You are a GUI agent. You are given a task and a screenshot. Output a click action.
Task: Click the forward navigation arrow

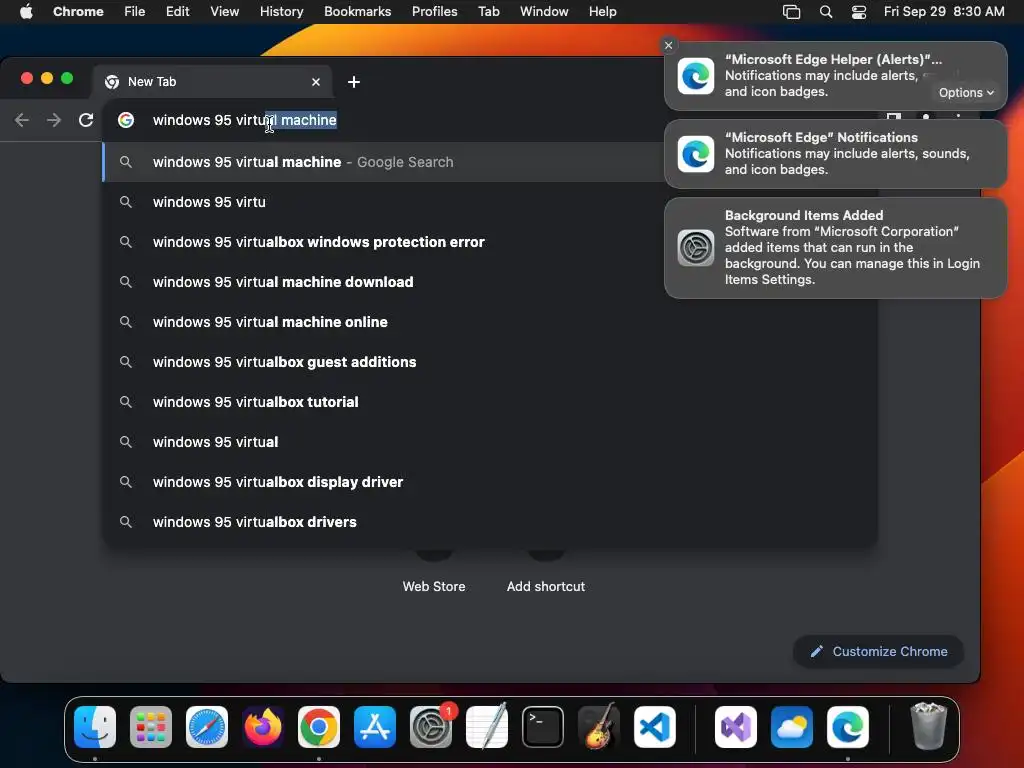tap(54, 120)
